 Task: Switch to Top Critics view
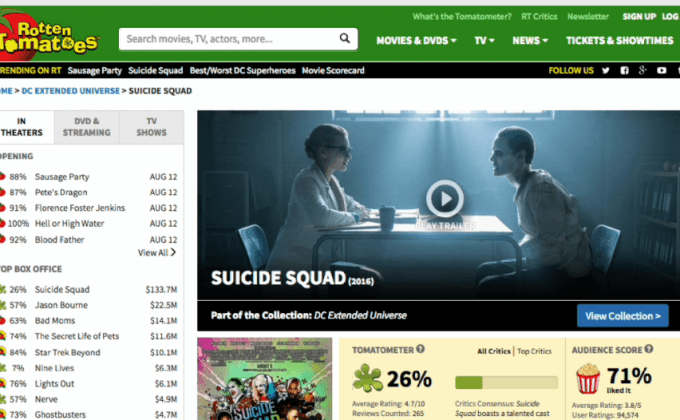(x=535, y=352)
